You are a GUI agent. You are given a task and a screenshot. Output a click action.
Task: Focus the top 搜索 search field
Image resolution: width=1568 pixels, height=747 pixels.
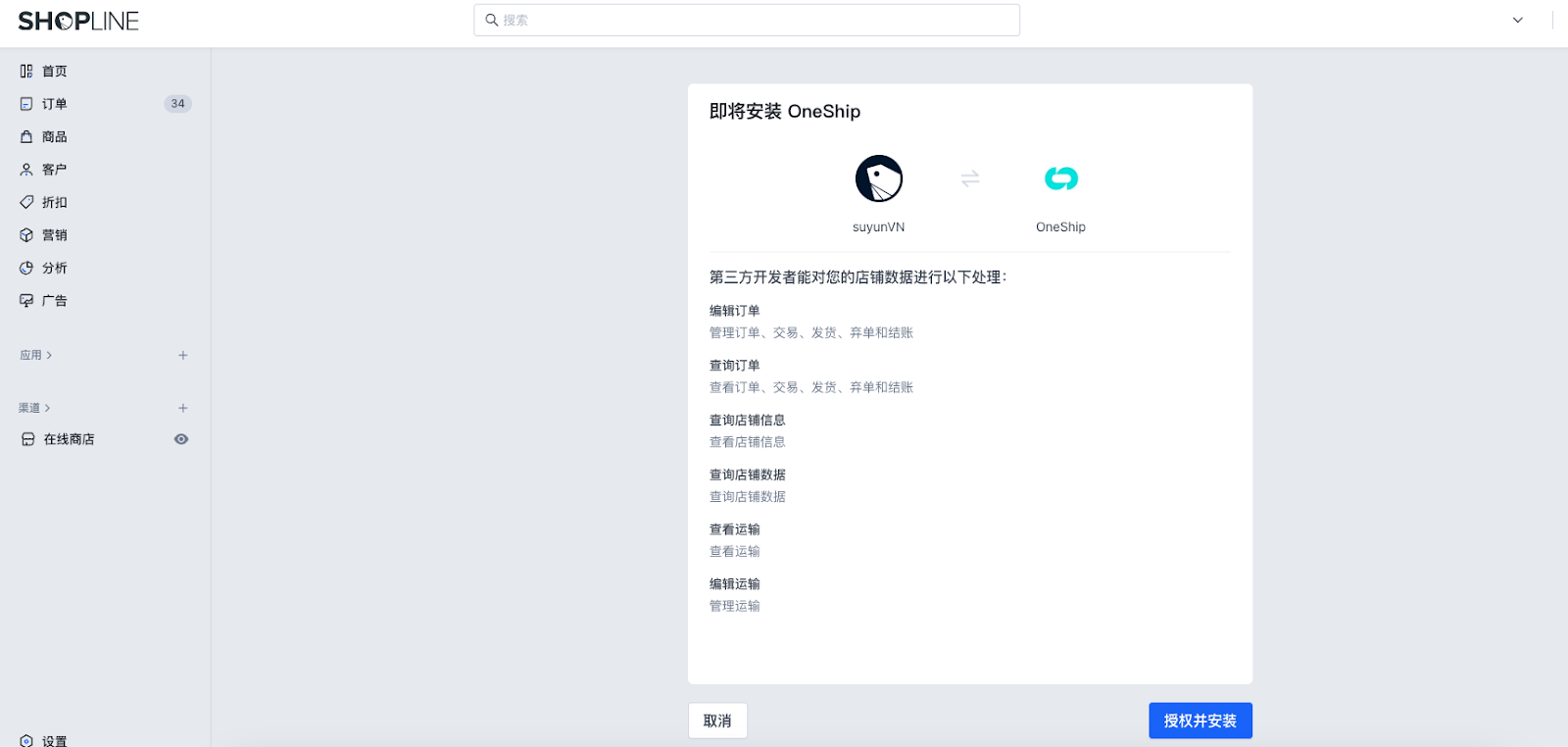point(747,20)
